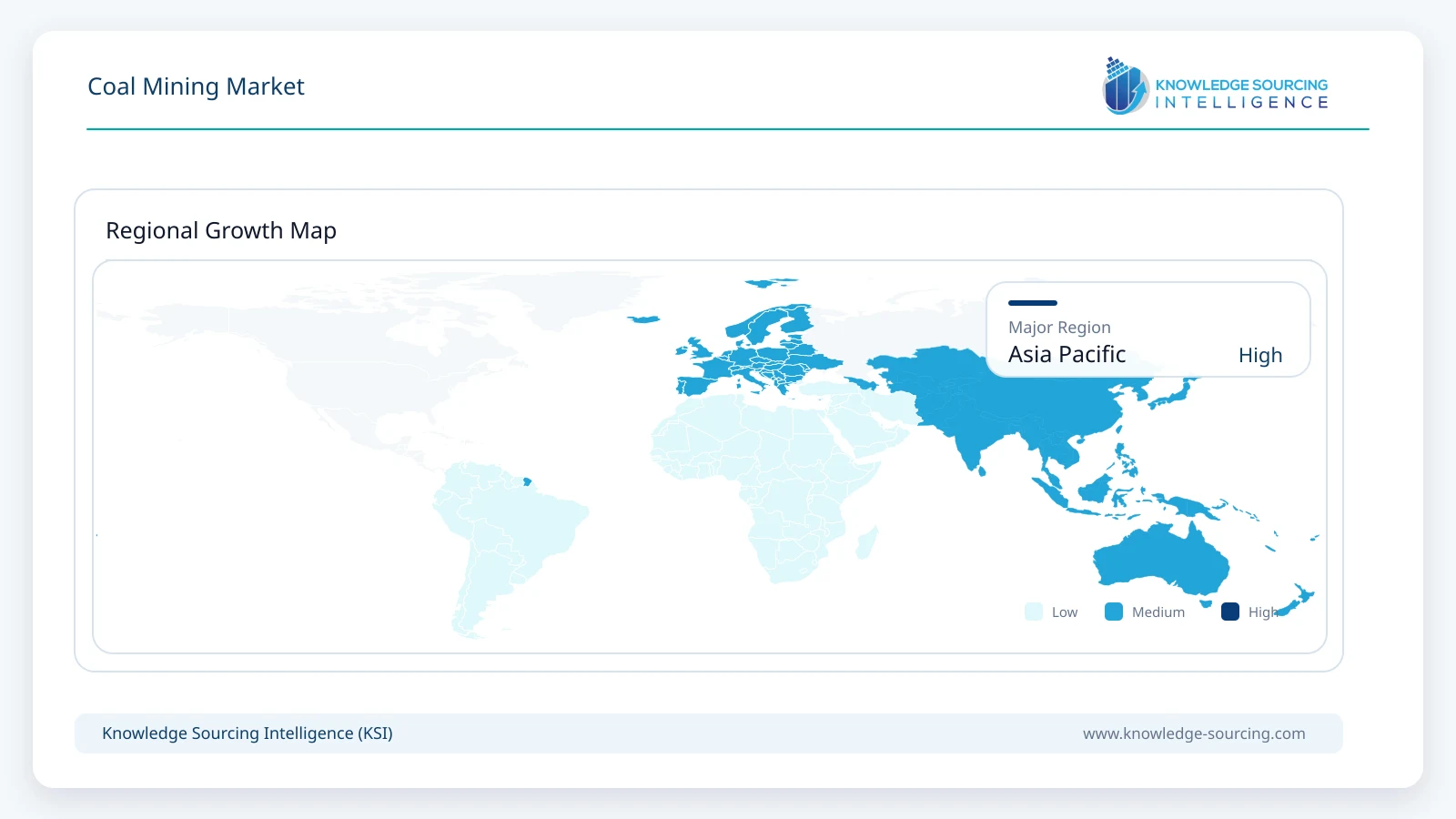Screen dimensions: 1456x819
Task: Click Madagascar island on the map
Action: (x=867, y=542)
